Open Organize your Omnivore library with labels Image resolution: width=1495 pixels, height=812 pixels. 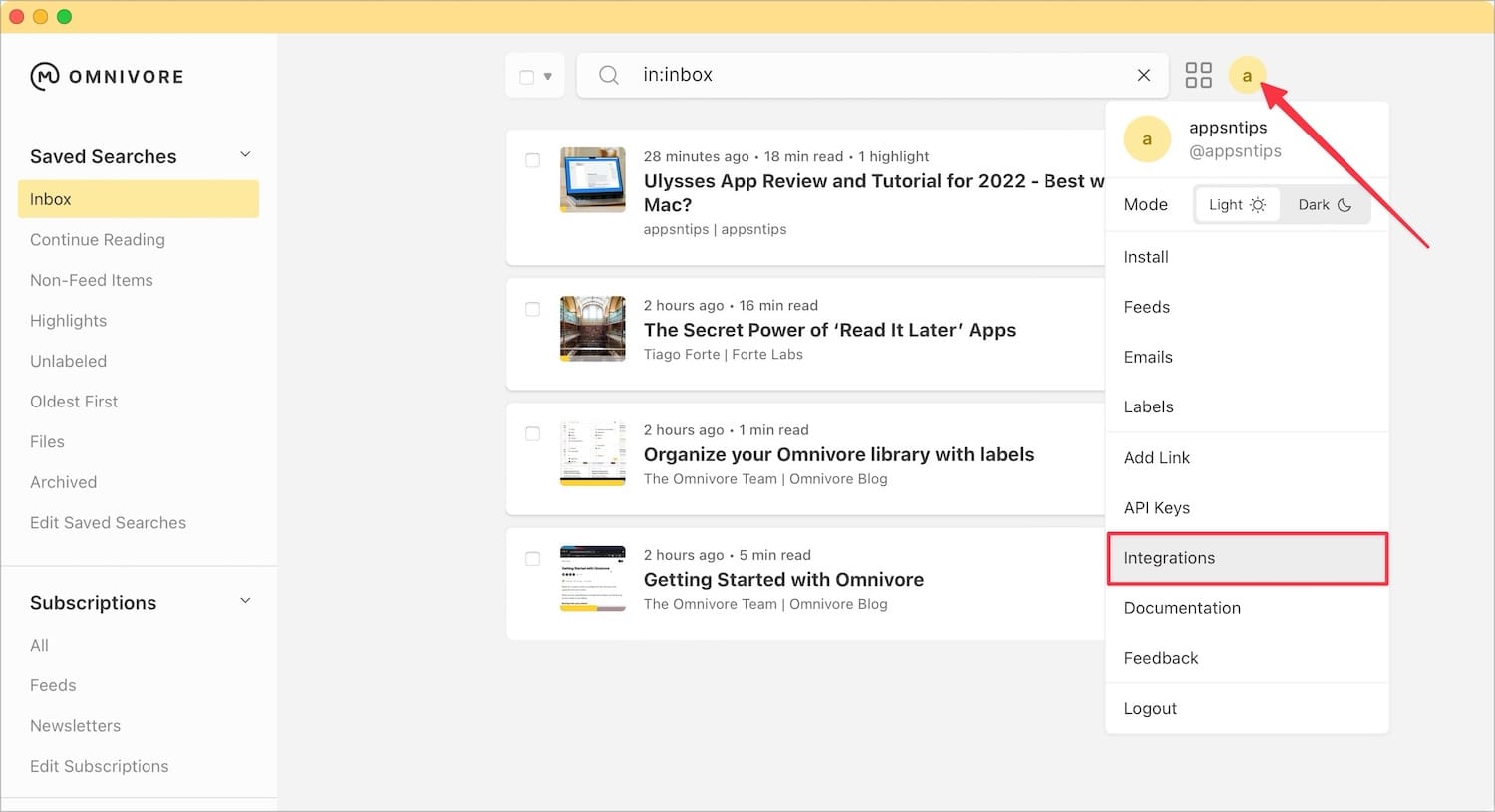(838, 454)
